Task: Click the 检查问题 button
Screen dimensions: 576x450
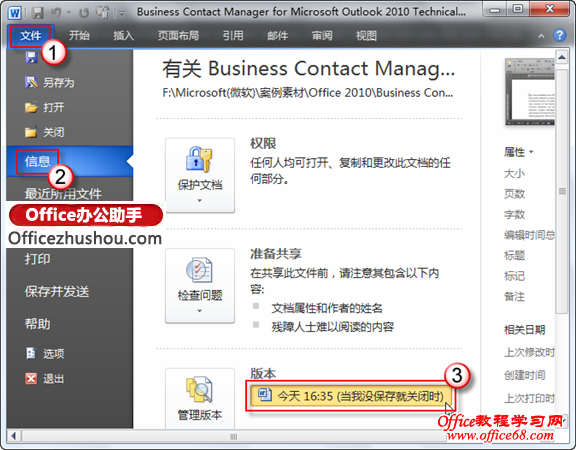Action: pyautogui.click(x=200, y=286)
